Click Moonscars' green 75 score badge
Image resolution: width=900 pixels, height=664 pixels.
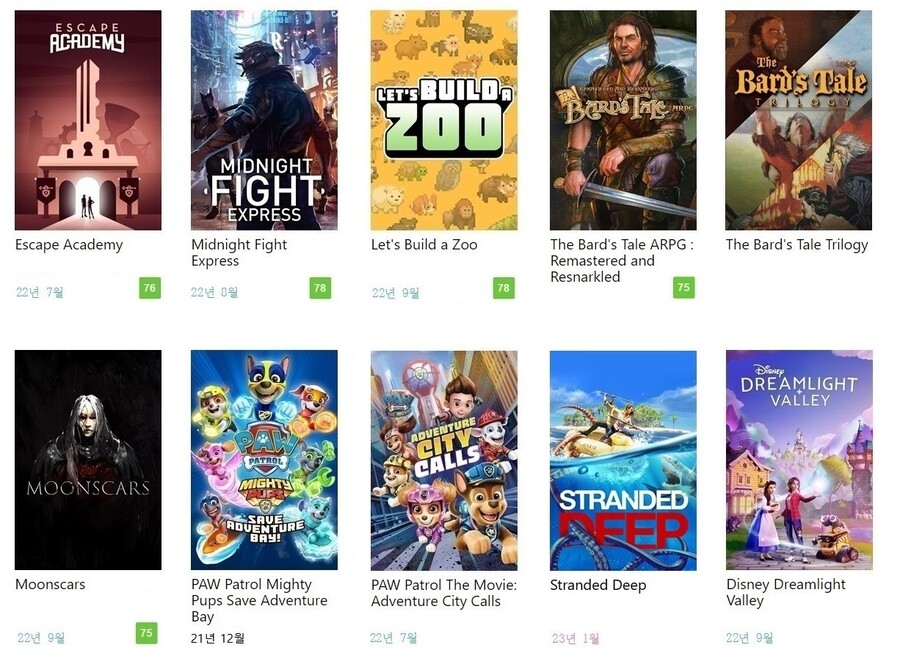coord(147,633)
